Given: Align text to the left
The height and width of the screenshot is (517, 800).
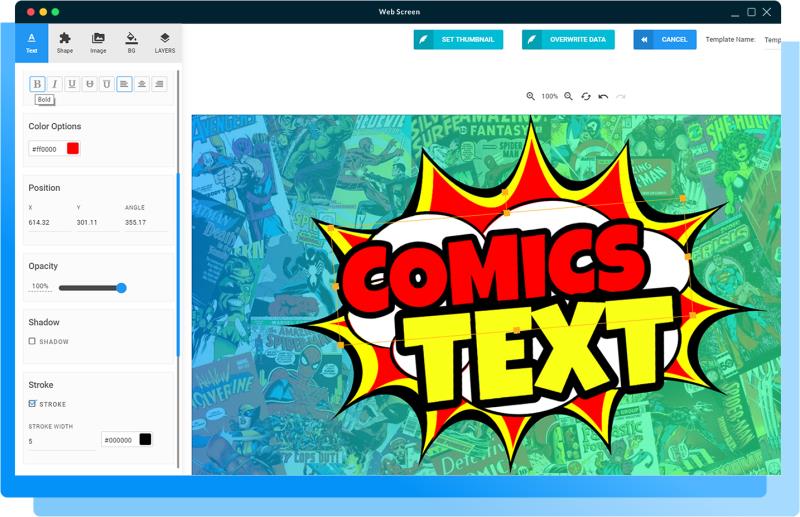Looking at the screenshot, I should pyautogui.click(x=124, y=84).
